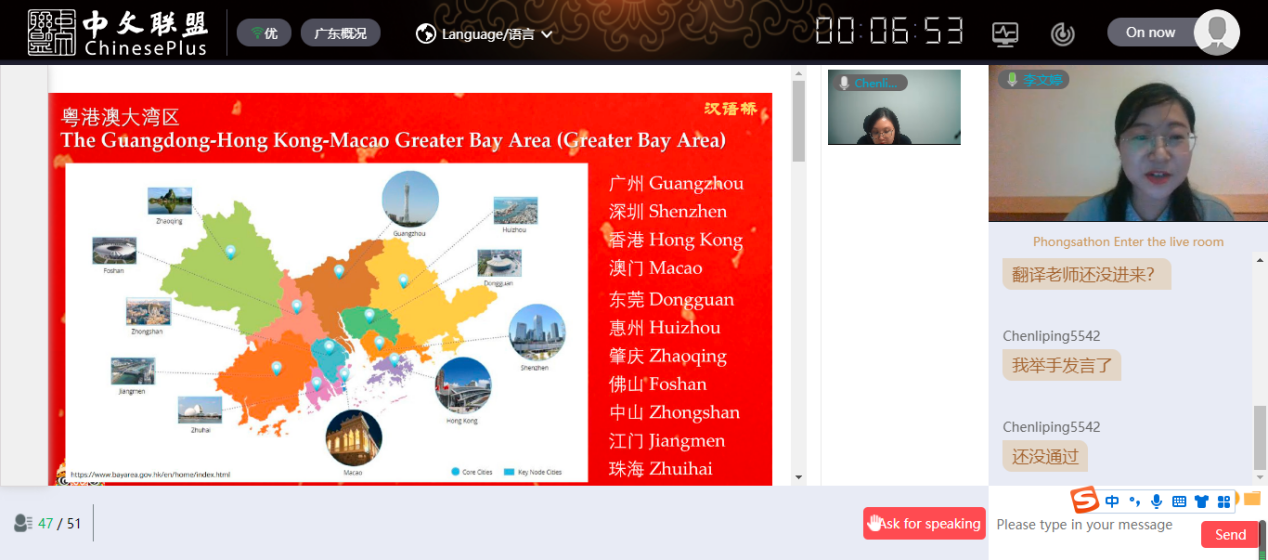
Task: Open the network quality indicator labeled 优
Action: point(264,33)
